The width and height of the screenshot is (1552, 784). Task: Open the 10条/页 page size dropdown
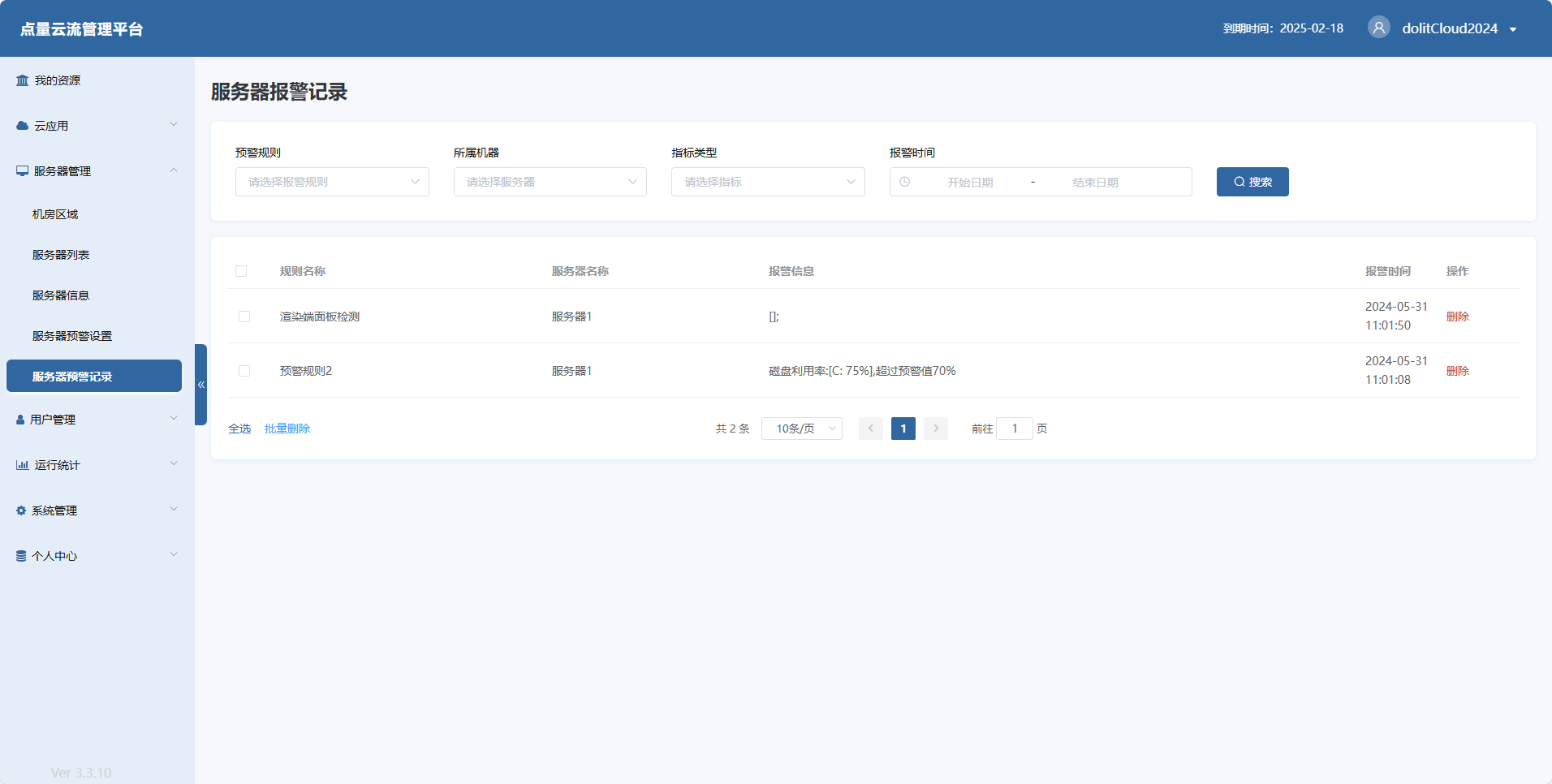(x=801, y=429)
